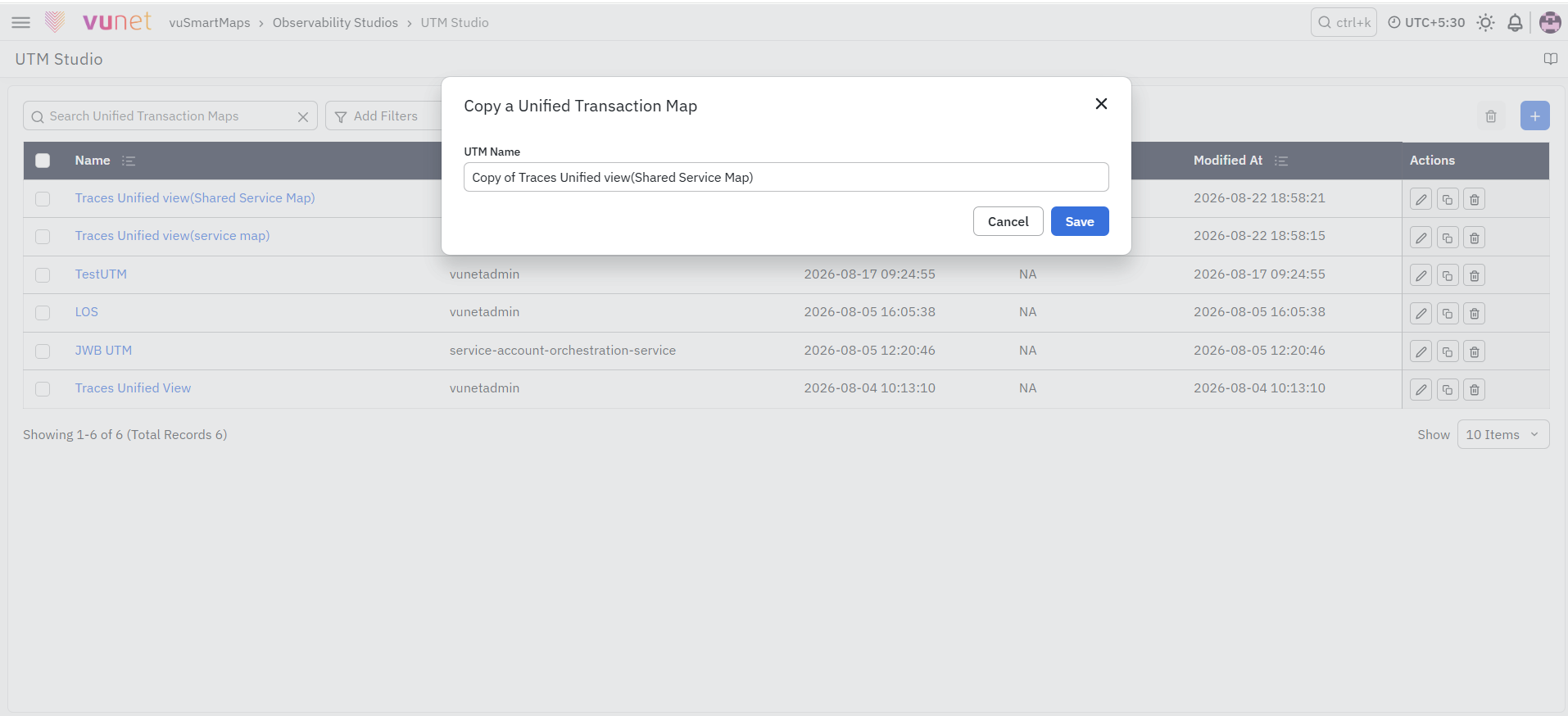This screenshot has height=716, width=1568.
Task: Open the hamburger navigation menu
Action: tap(21, 23)
